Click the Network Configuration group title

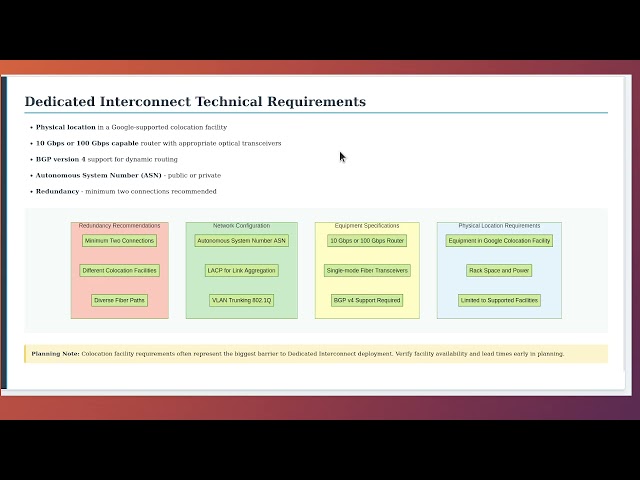tap(241, 226)
